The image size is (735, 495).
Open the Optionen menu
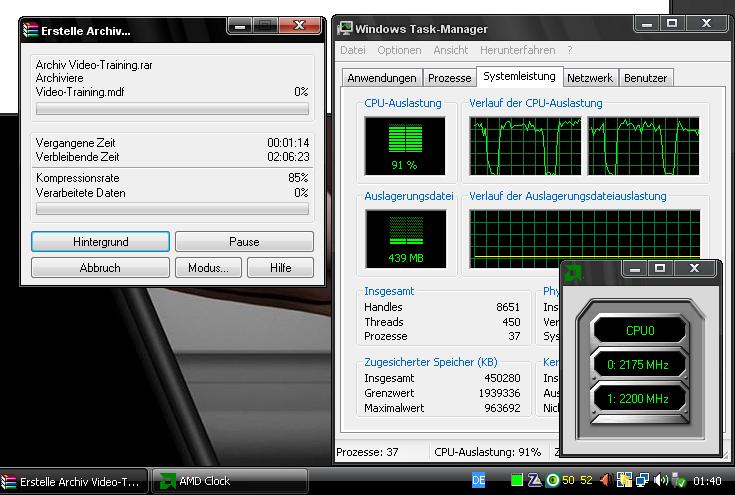(399, 50)
